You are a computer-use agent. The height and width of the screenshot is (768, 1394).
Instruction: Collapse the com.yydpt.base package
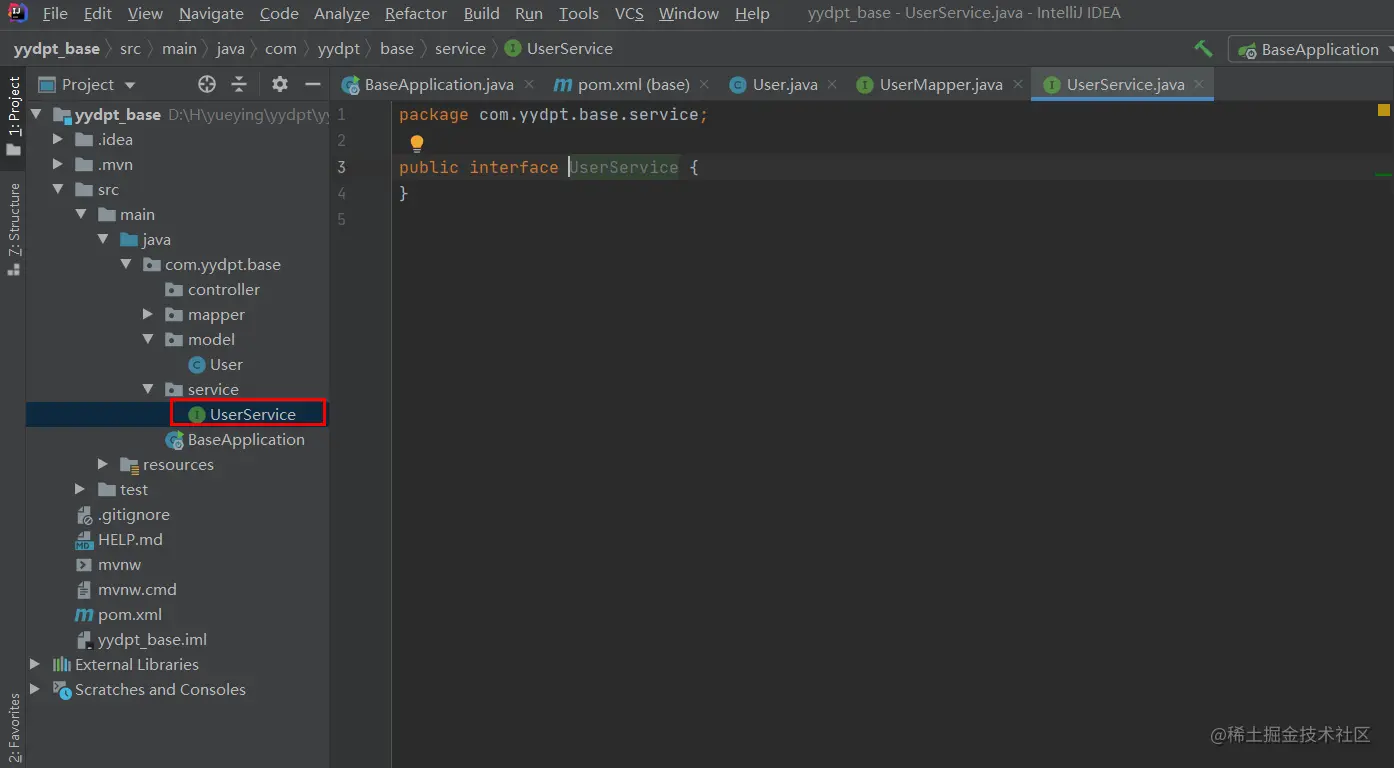(126, 264)
